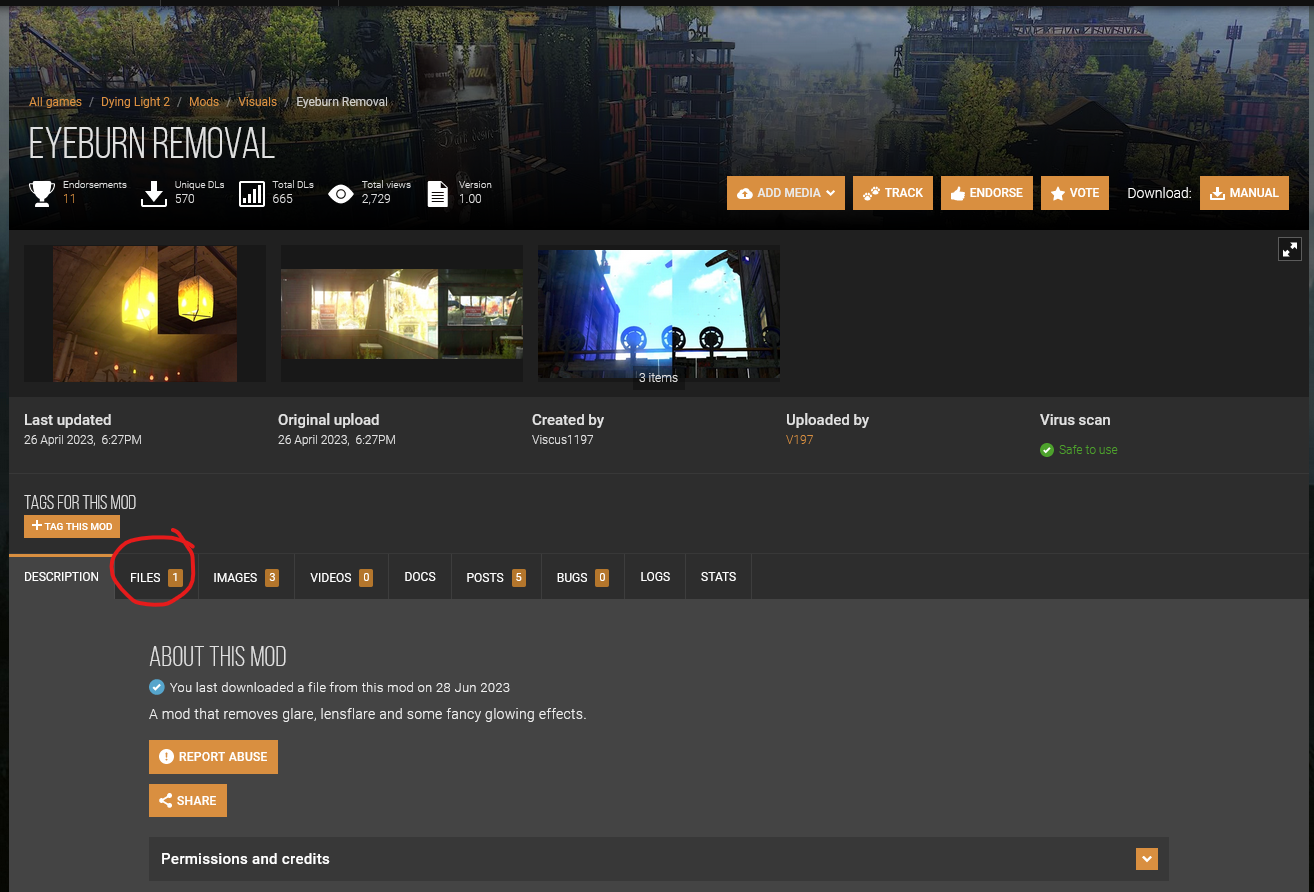Open the Visuals category breadcrumb
Screen dimensions: 1314x892
[x=258, y=102]
